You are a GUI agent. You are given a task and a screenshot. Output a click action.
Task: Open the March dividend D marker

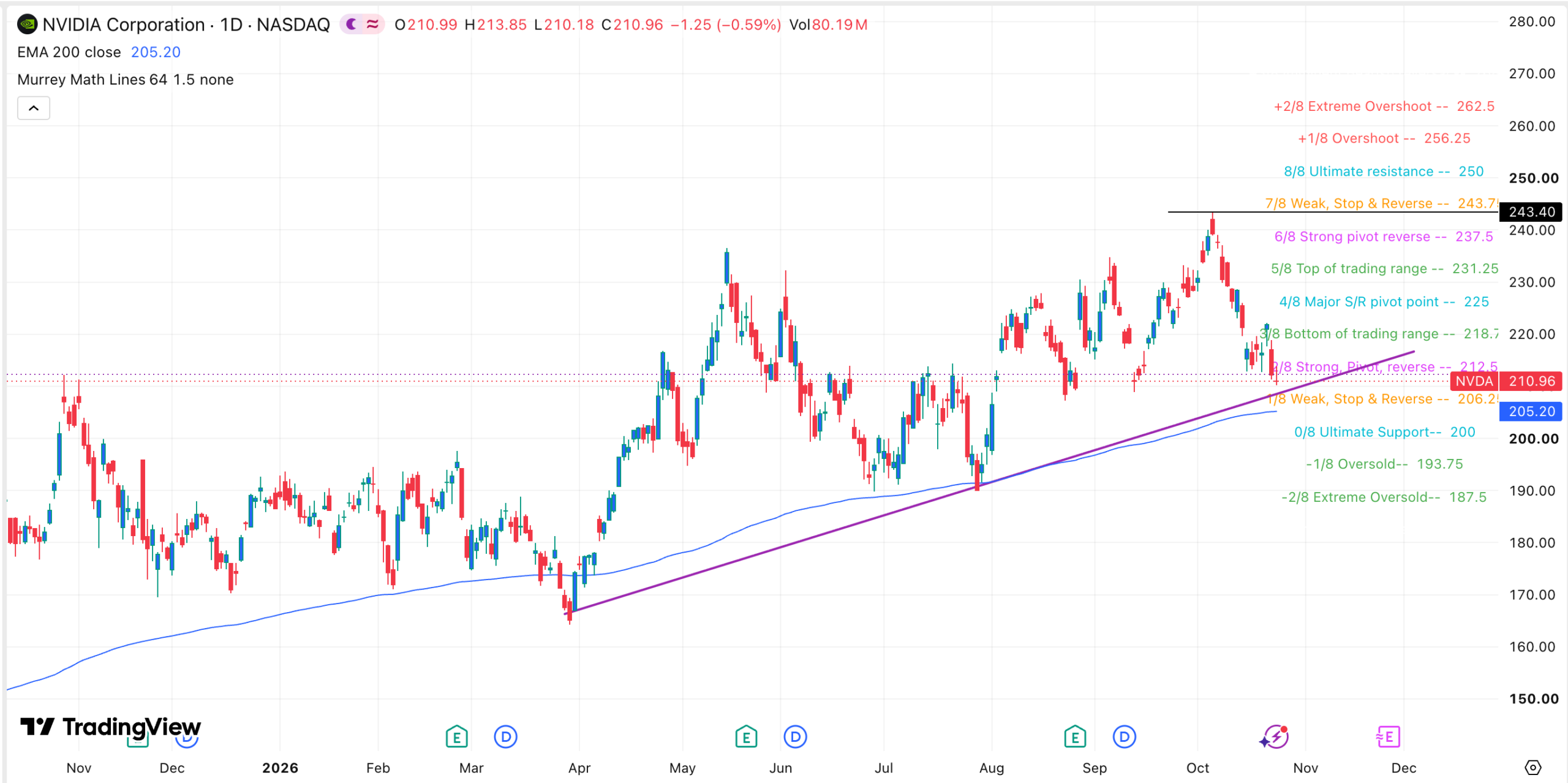click(x=505, y=737)
